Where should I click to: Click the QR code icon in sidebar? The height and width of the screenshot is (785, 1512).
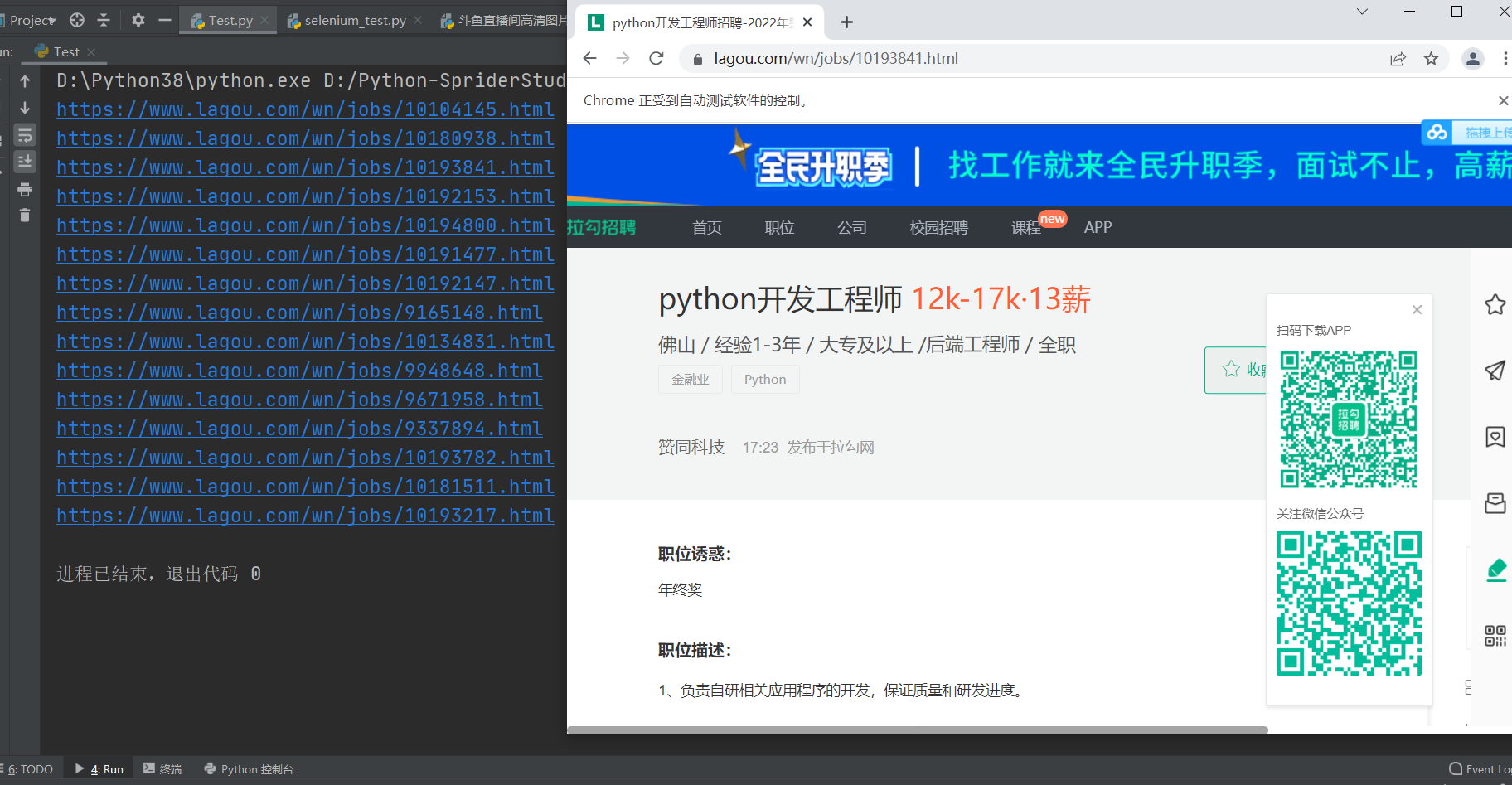[x=1495, y=636]
